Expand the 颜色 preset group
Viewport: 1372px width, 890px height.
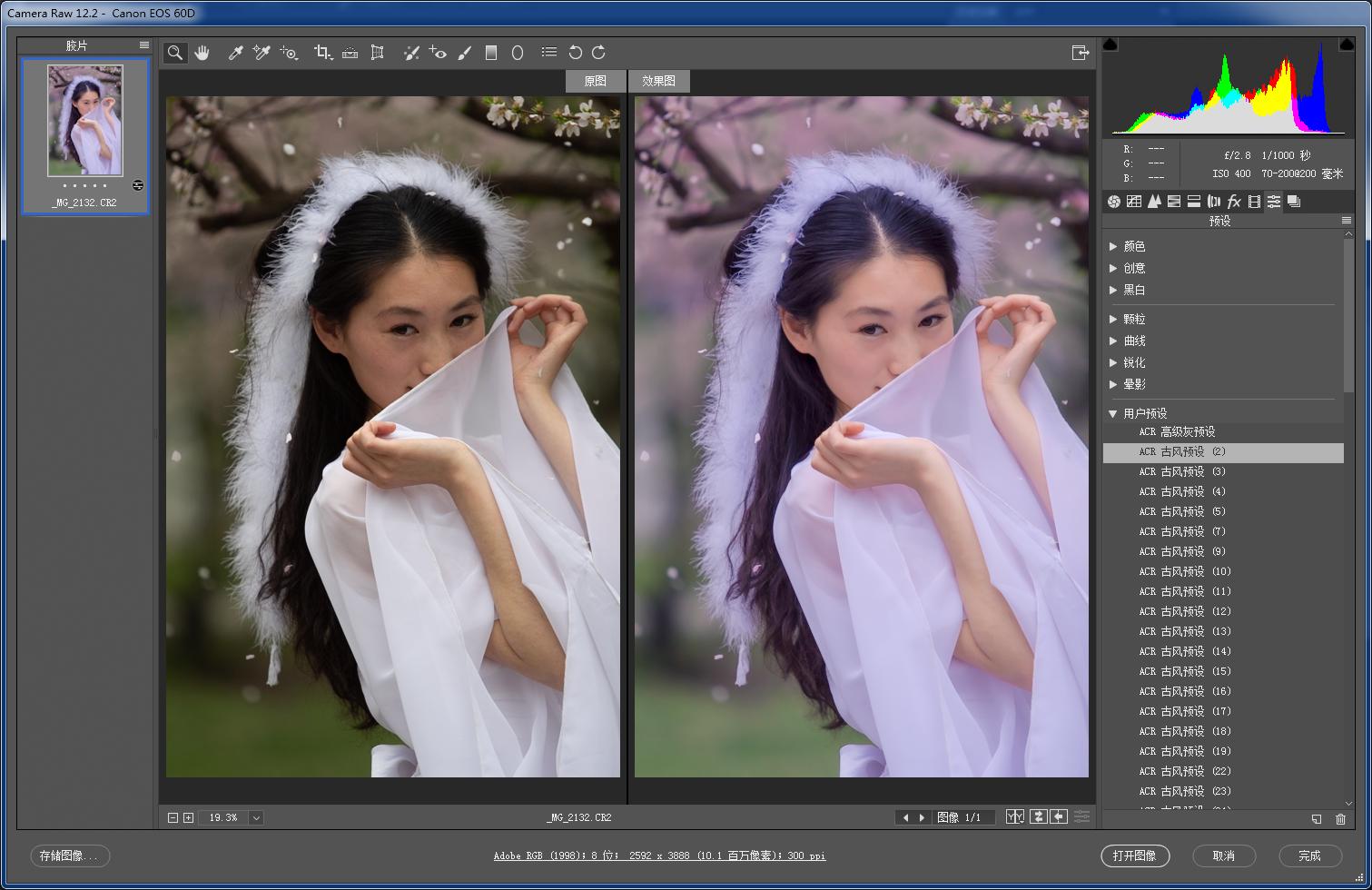1114,246
